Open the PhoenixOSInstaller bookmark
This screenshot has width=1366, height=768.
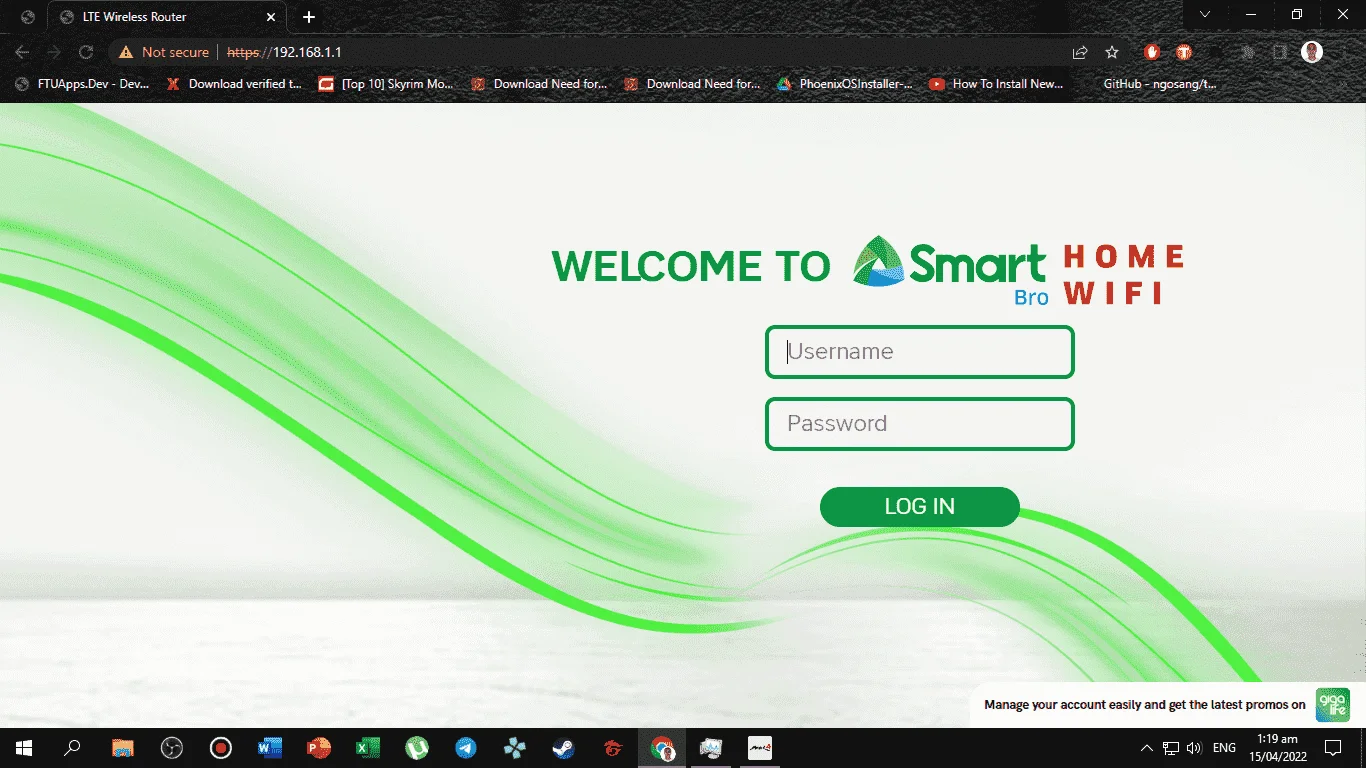846,84
